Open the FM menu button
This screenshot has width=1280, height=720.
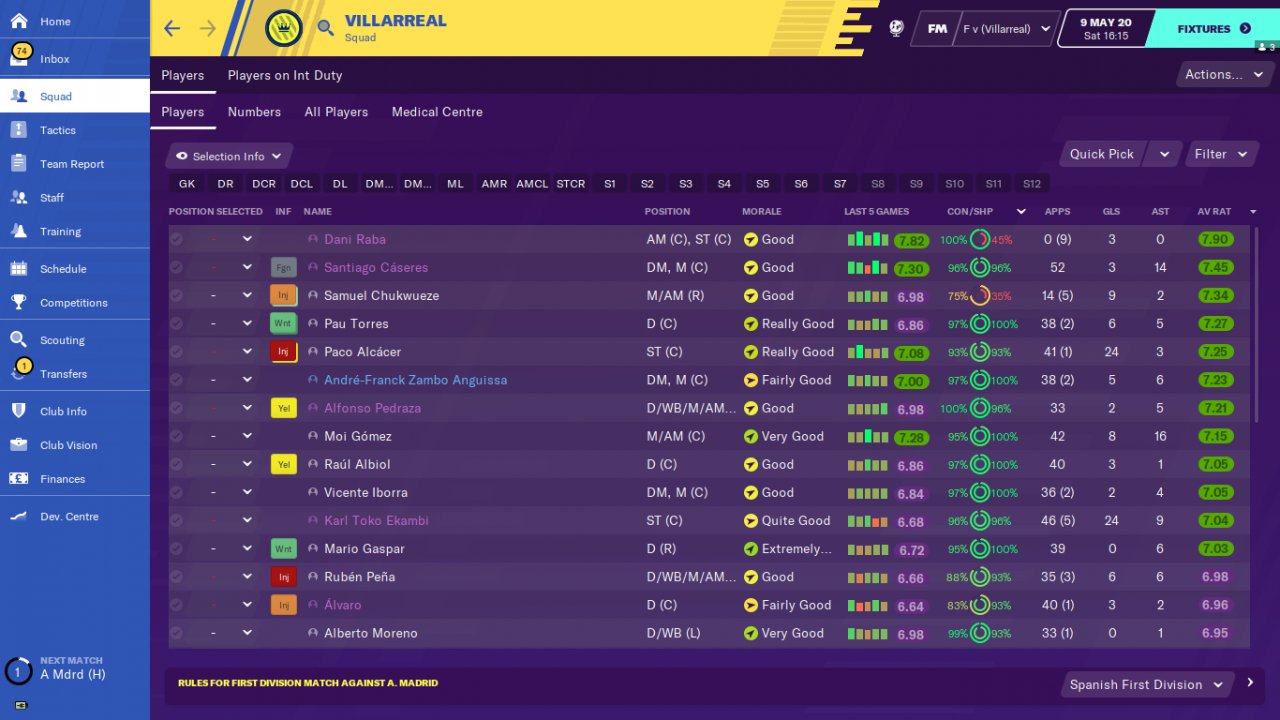(x=936, y=29)
